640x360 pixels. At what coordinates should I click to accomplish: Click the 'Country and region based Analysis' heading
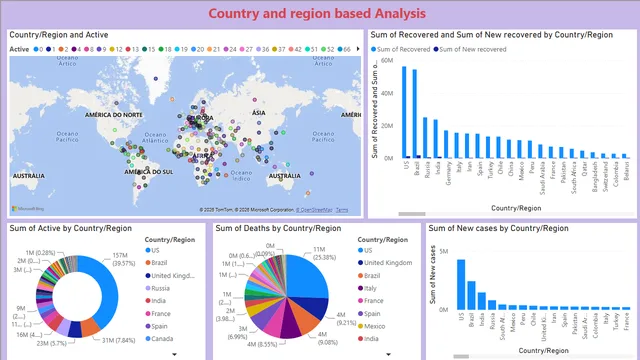tap(317, 13)
